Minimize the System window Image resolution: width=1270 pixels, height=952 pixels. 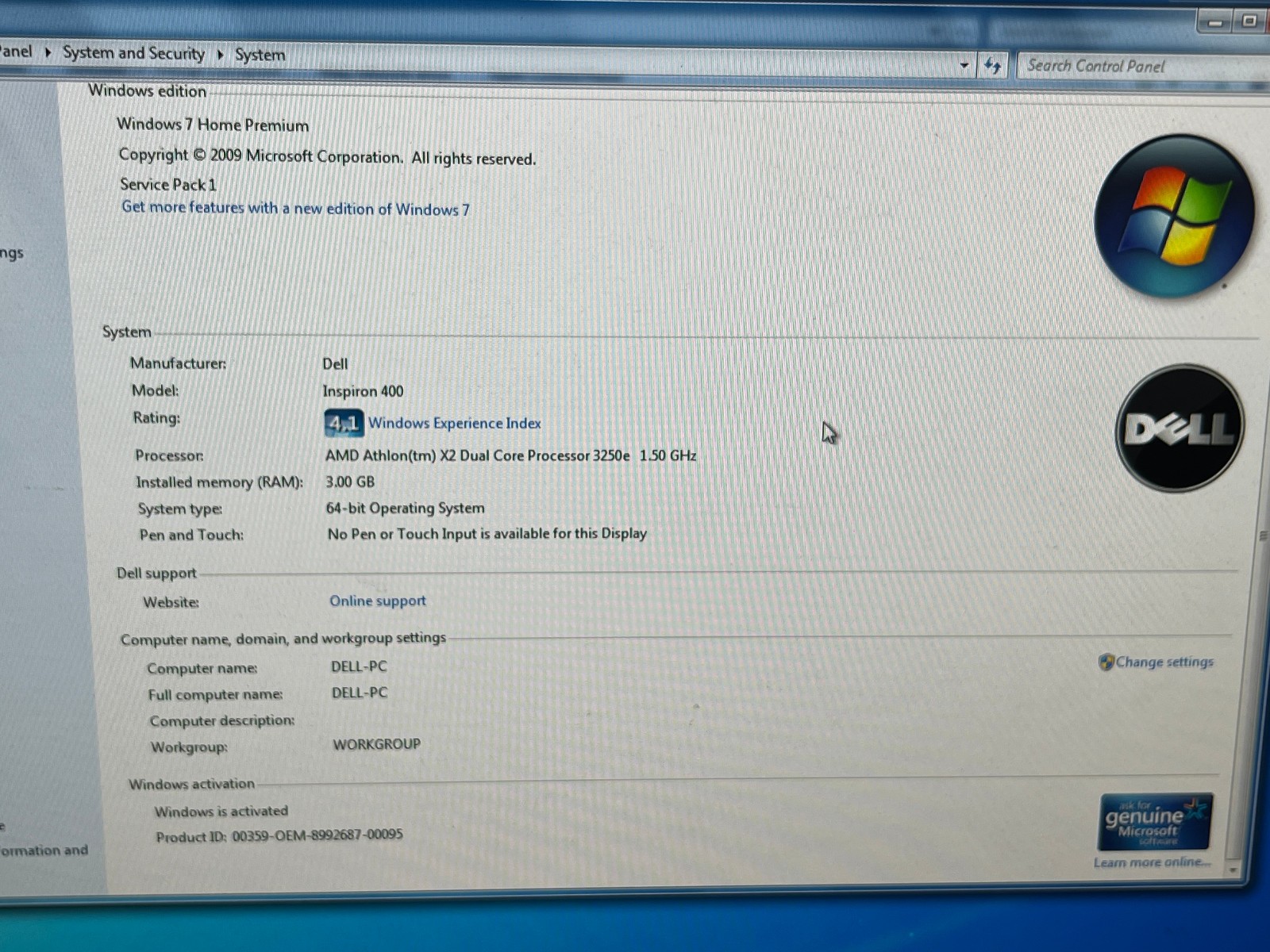[x=1214, y=22]
